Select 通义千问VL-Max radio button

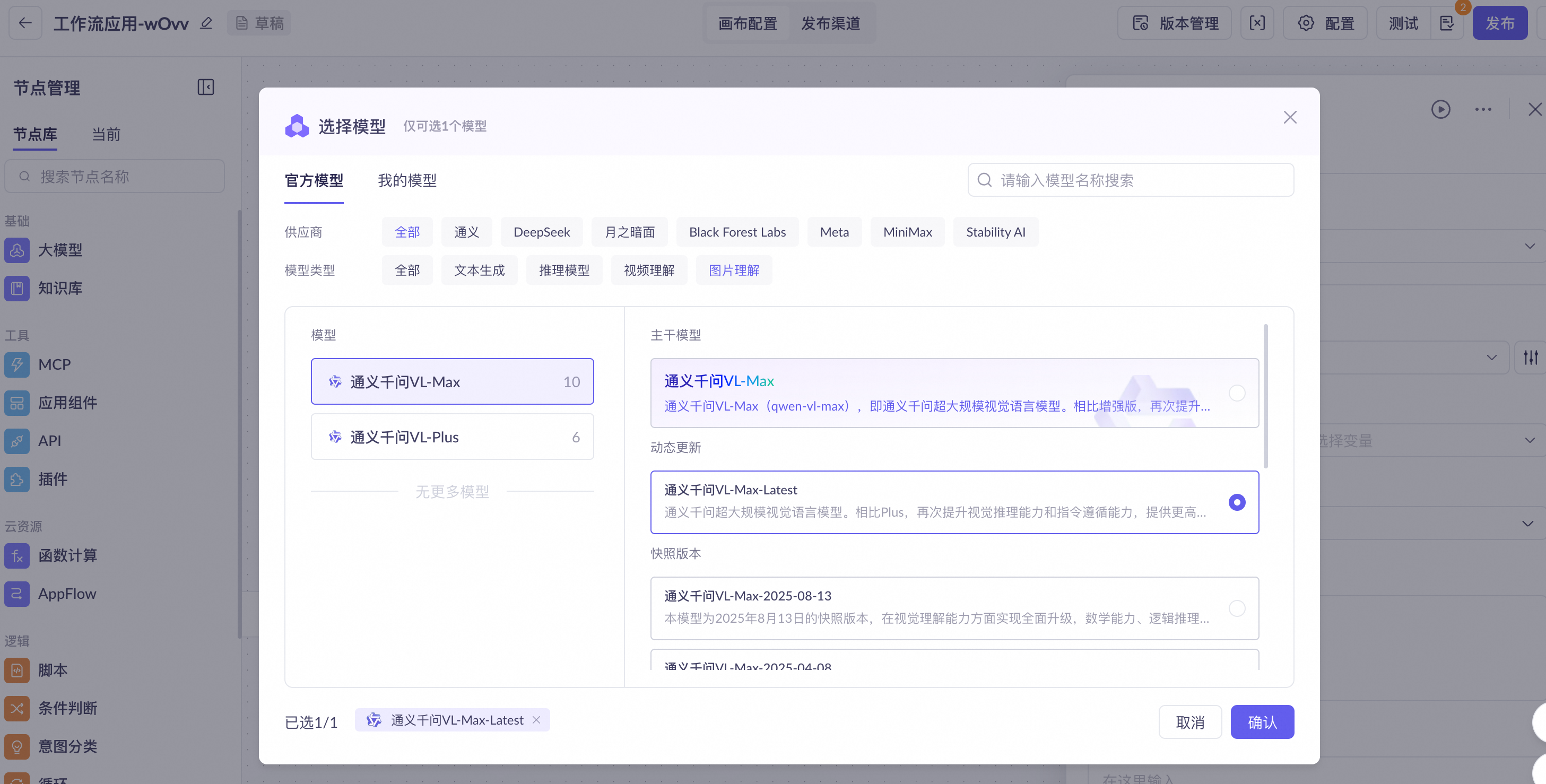(x=1236, y=393)
